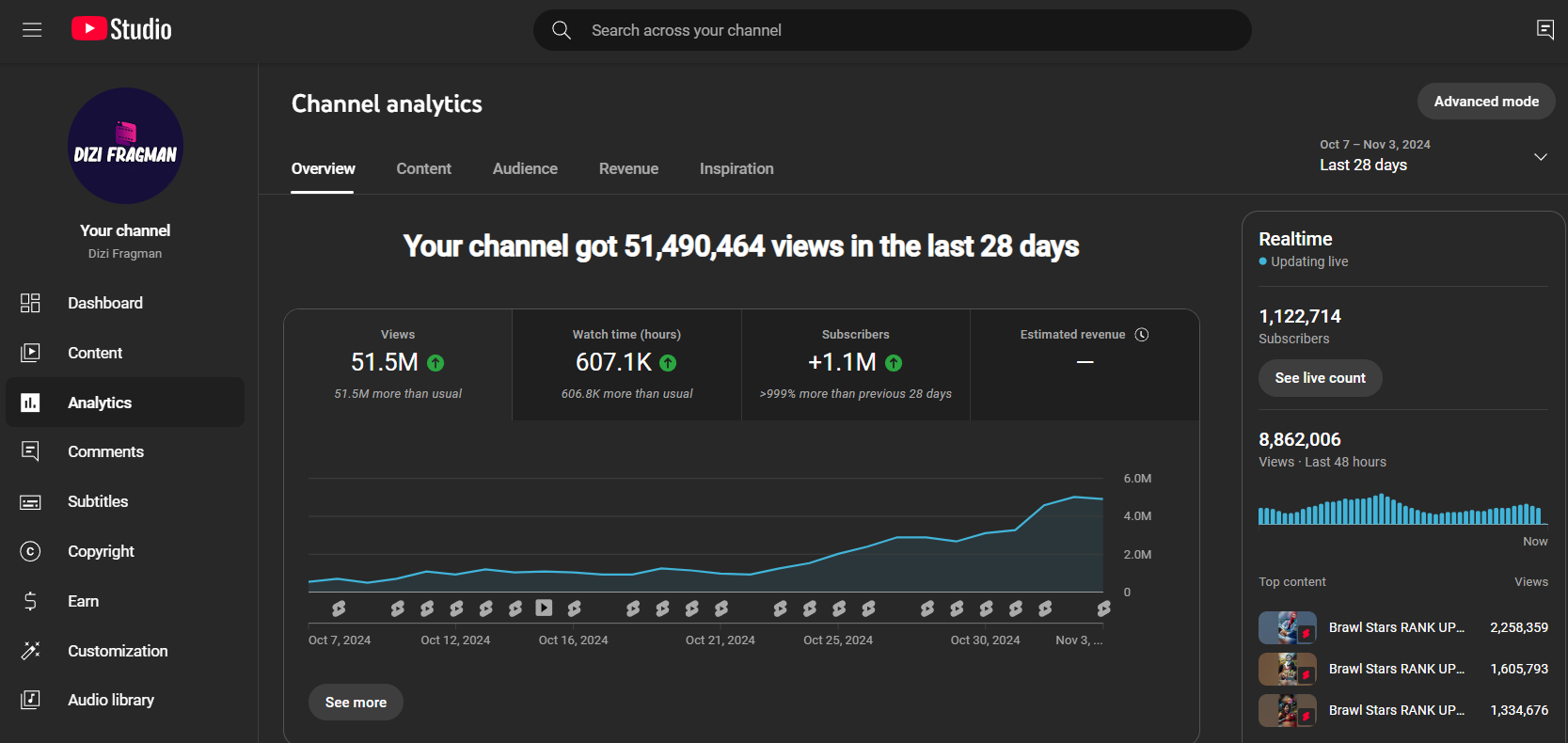Expand the Last 28 days date range

coord(1433,156)
